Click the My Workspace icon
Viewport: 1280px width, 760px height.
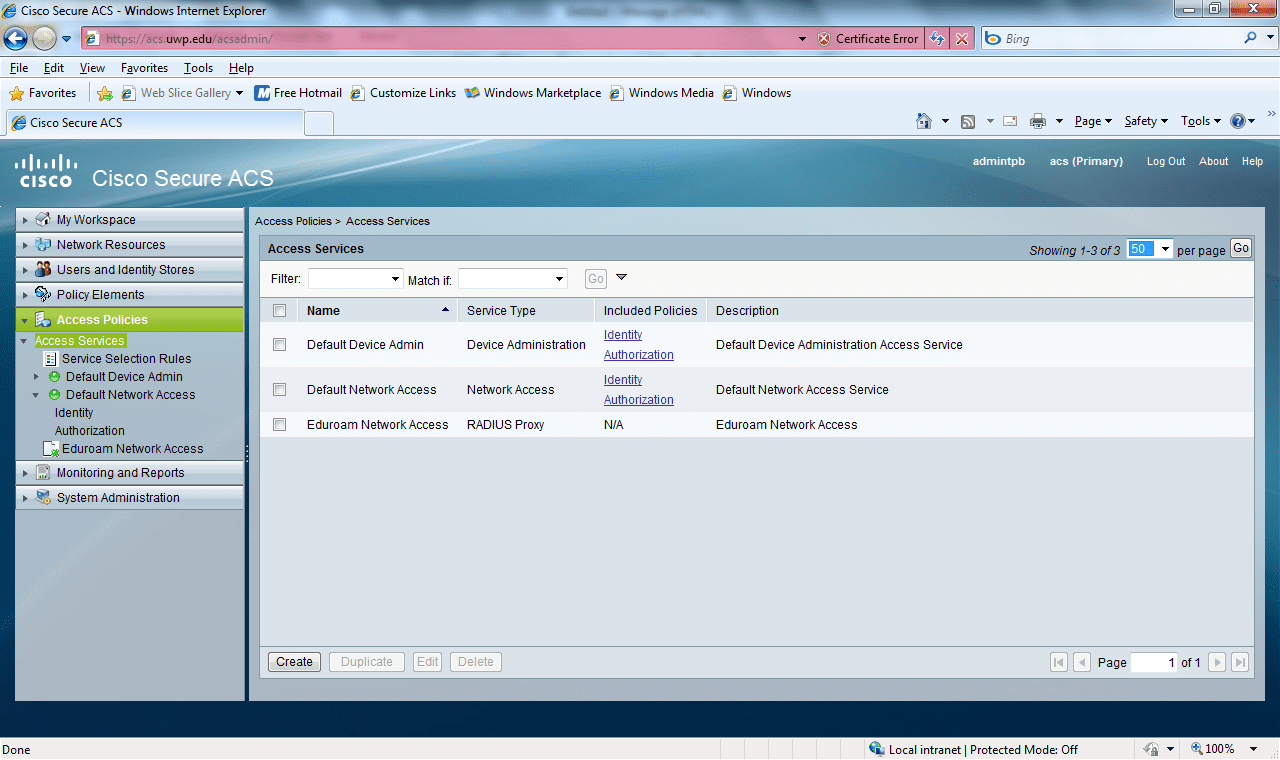tap(43, 220)
